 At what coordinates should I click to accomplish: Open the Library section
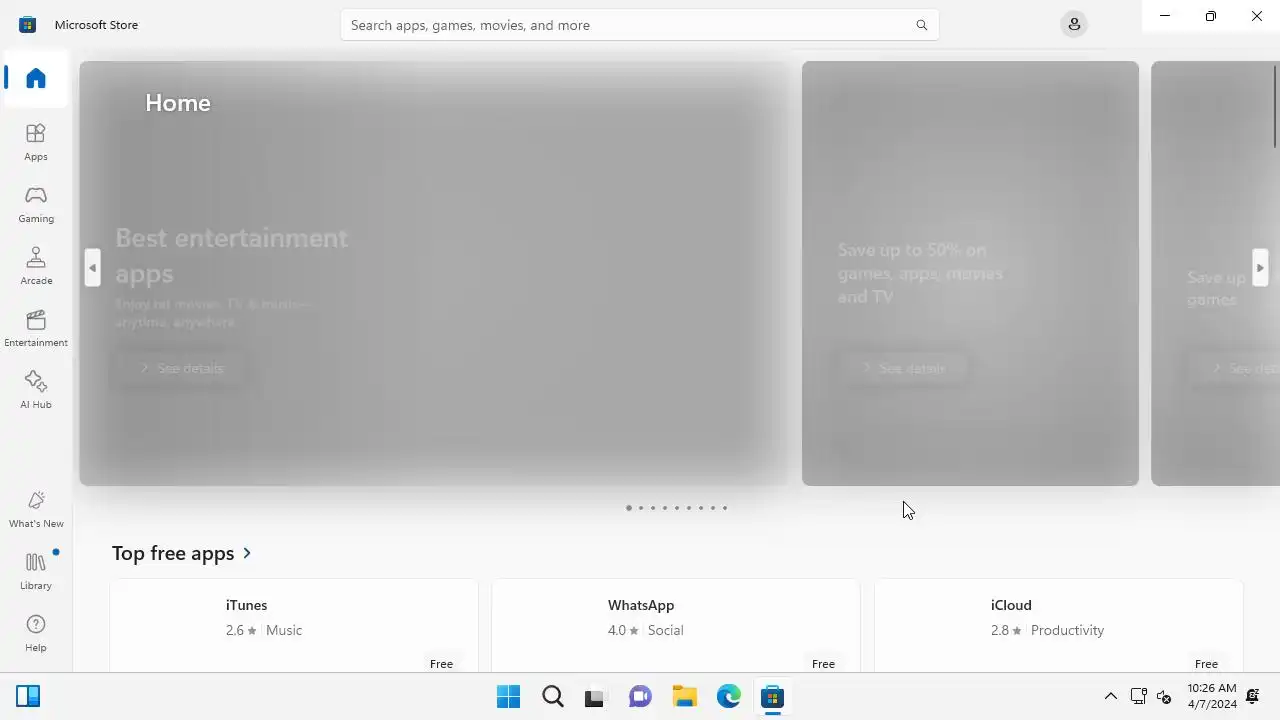click(36, 571)
